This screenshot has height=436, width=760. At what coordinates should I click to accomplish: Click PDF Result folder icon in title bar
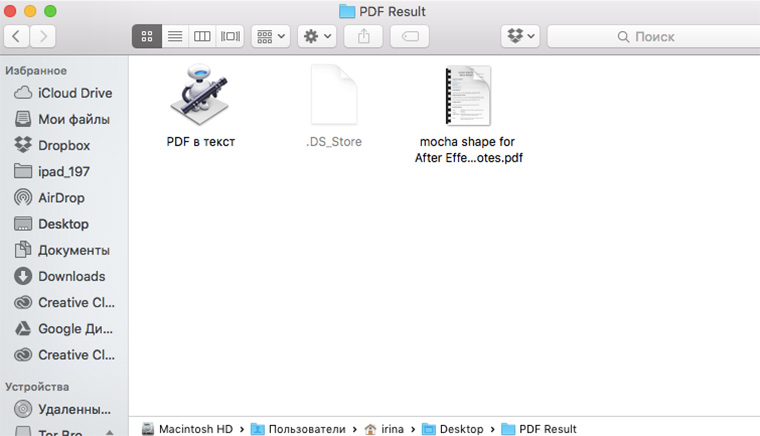tap(347, 11)
